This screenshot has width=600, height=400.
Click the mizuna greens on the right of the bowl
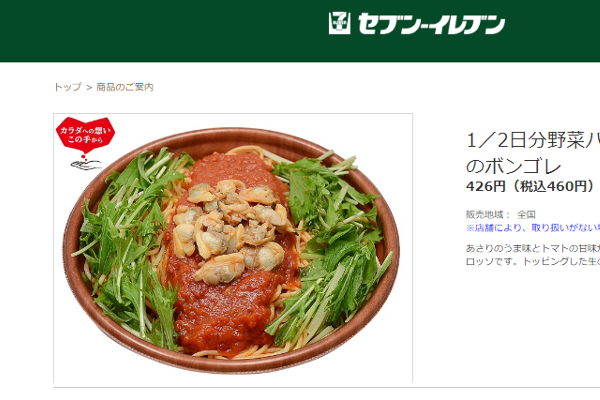coord(331,245)
